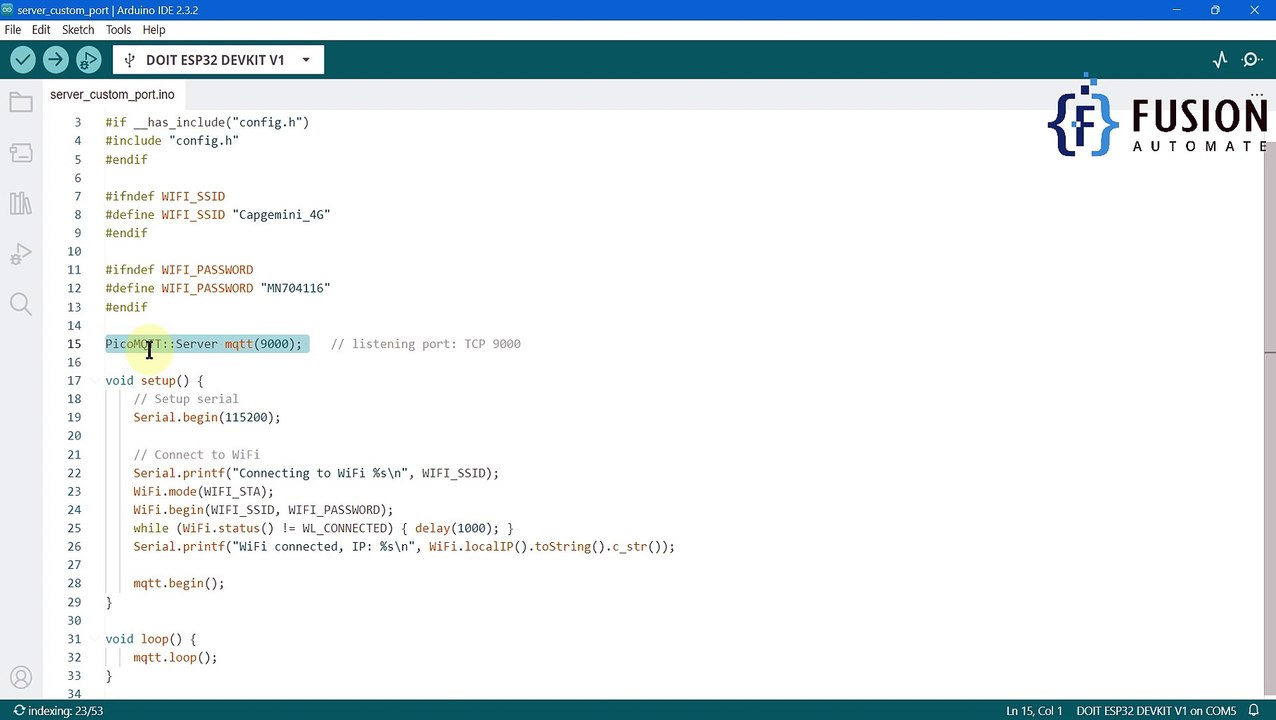
Task: Select the server_custom_port.ino tab
Action: point(112,95)
